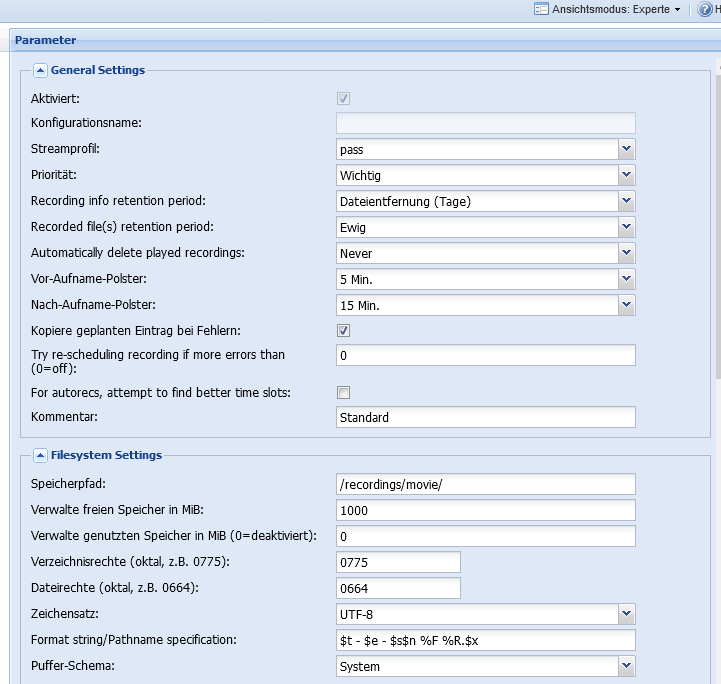Click the re-scheduling errors threshold field
The height and width of the screenshot is (684, 721).
coord(486,355)
